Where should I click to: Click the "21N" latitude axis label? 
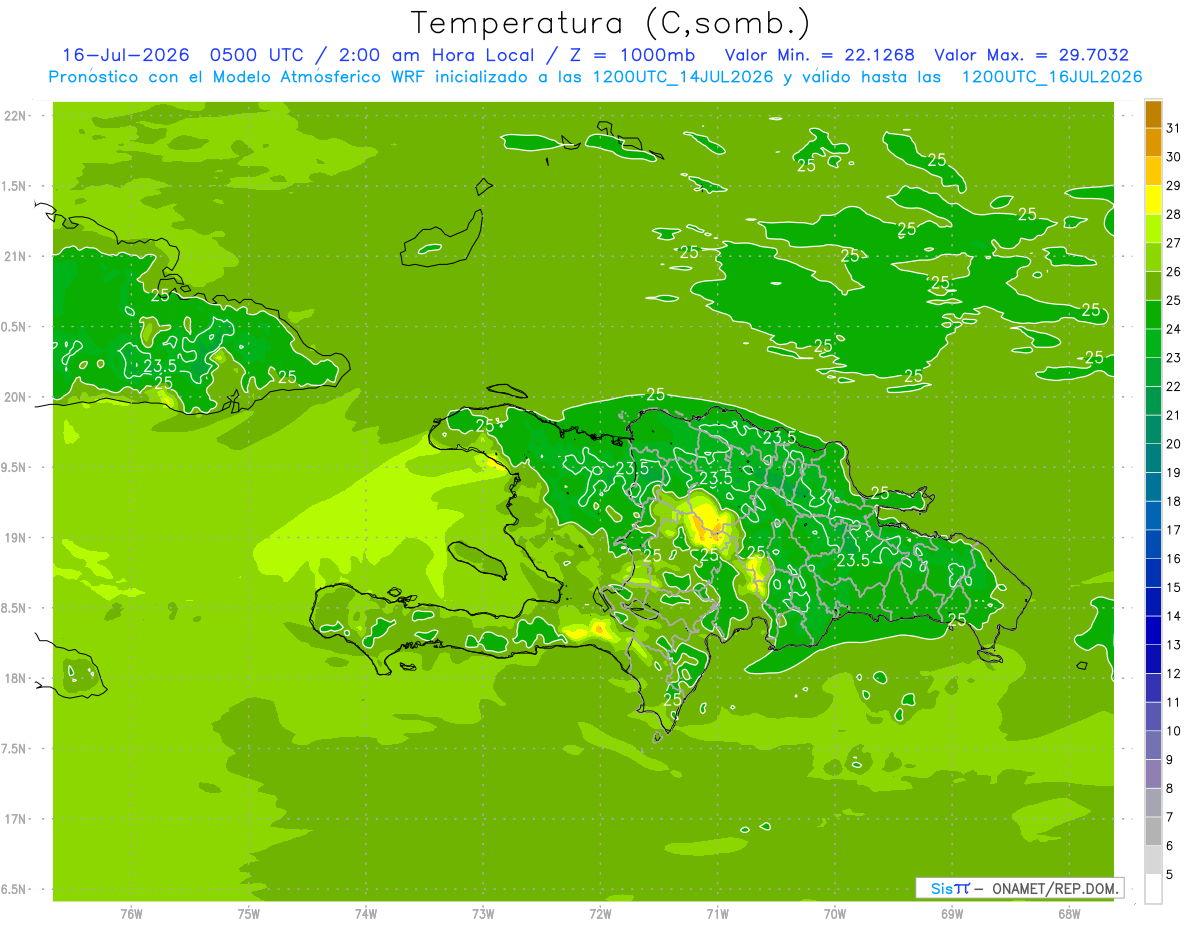click(16, 257)
